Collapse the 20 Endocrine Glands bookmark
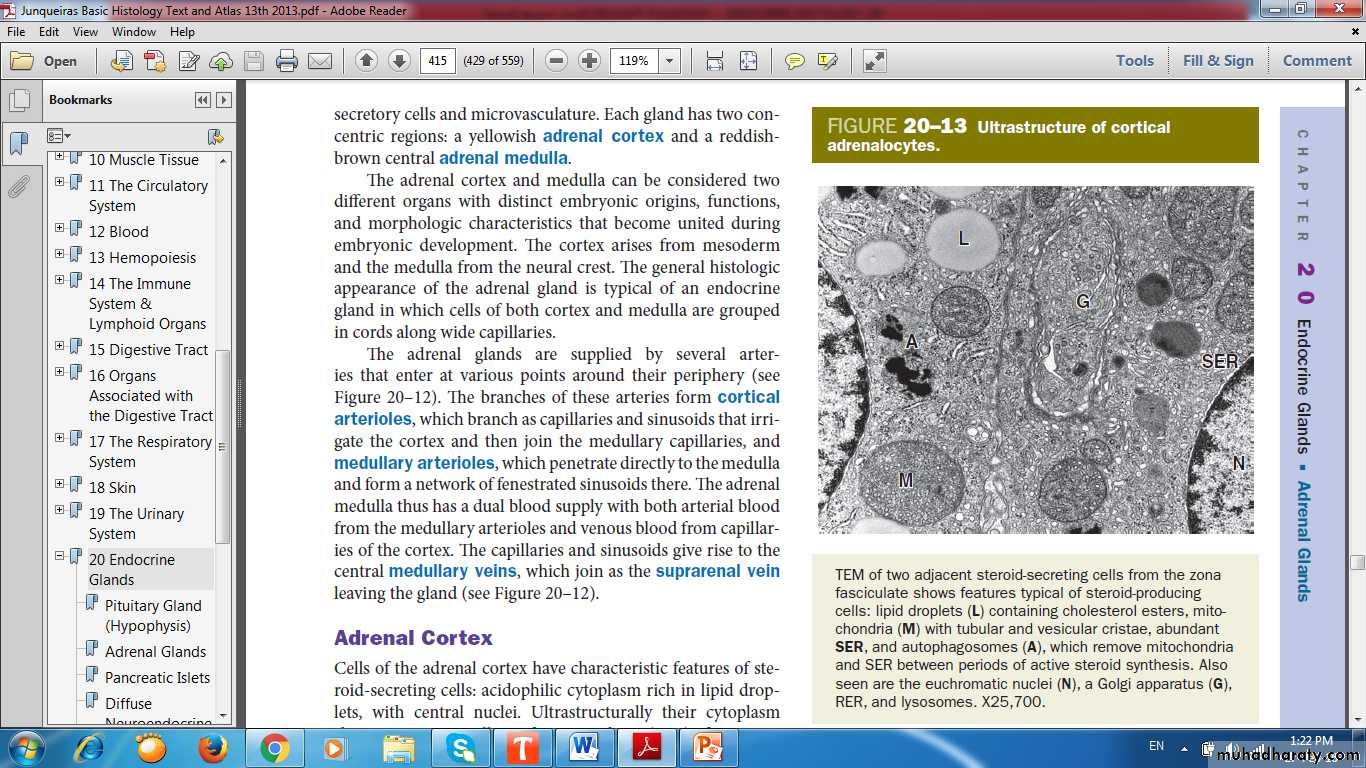This screenshot has width=1366, height=768. (x=60, y=556)
